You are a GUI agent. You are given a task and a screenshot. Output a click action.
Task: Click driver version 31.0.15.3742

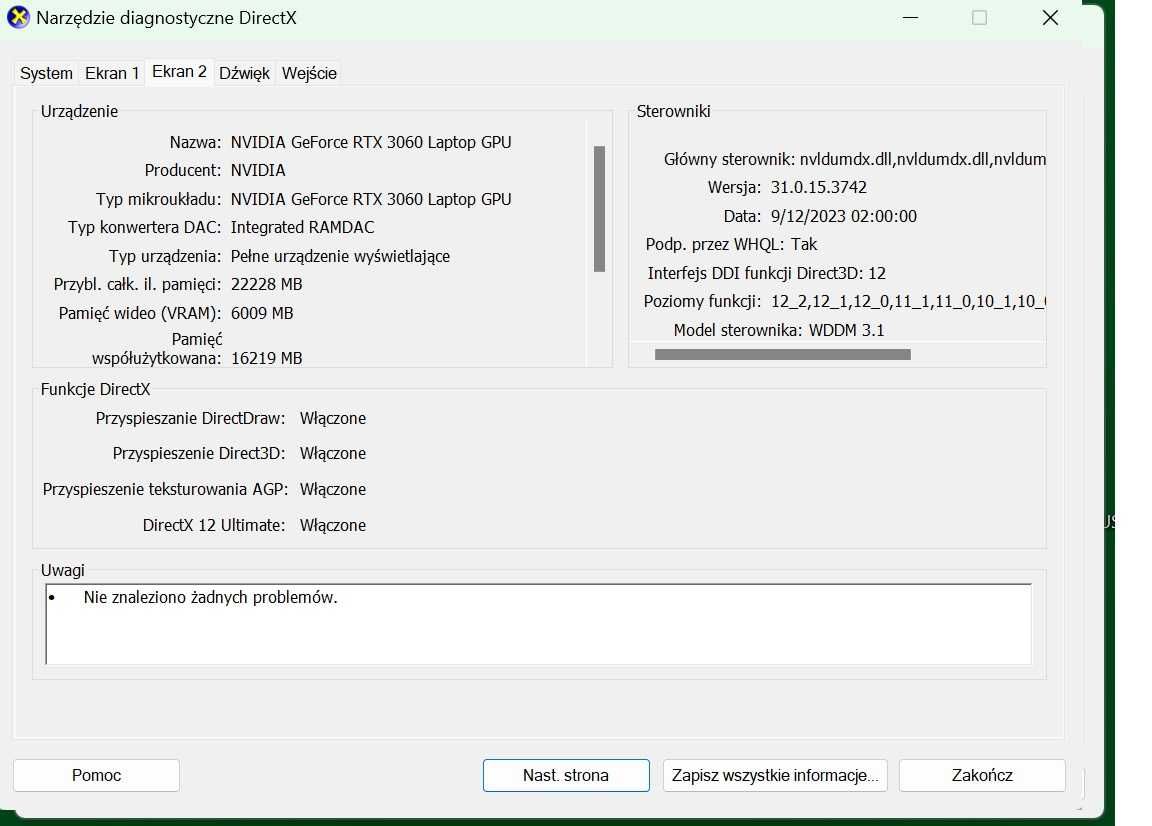point(818,187)
